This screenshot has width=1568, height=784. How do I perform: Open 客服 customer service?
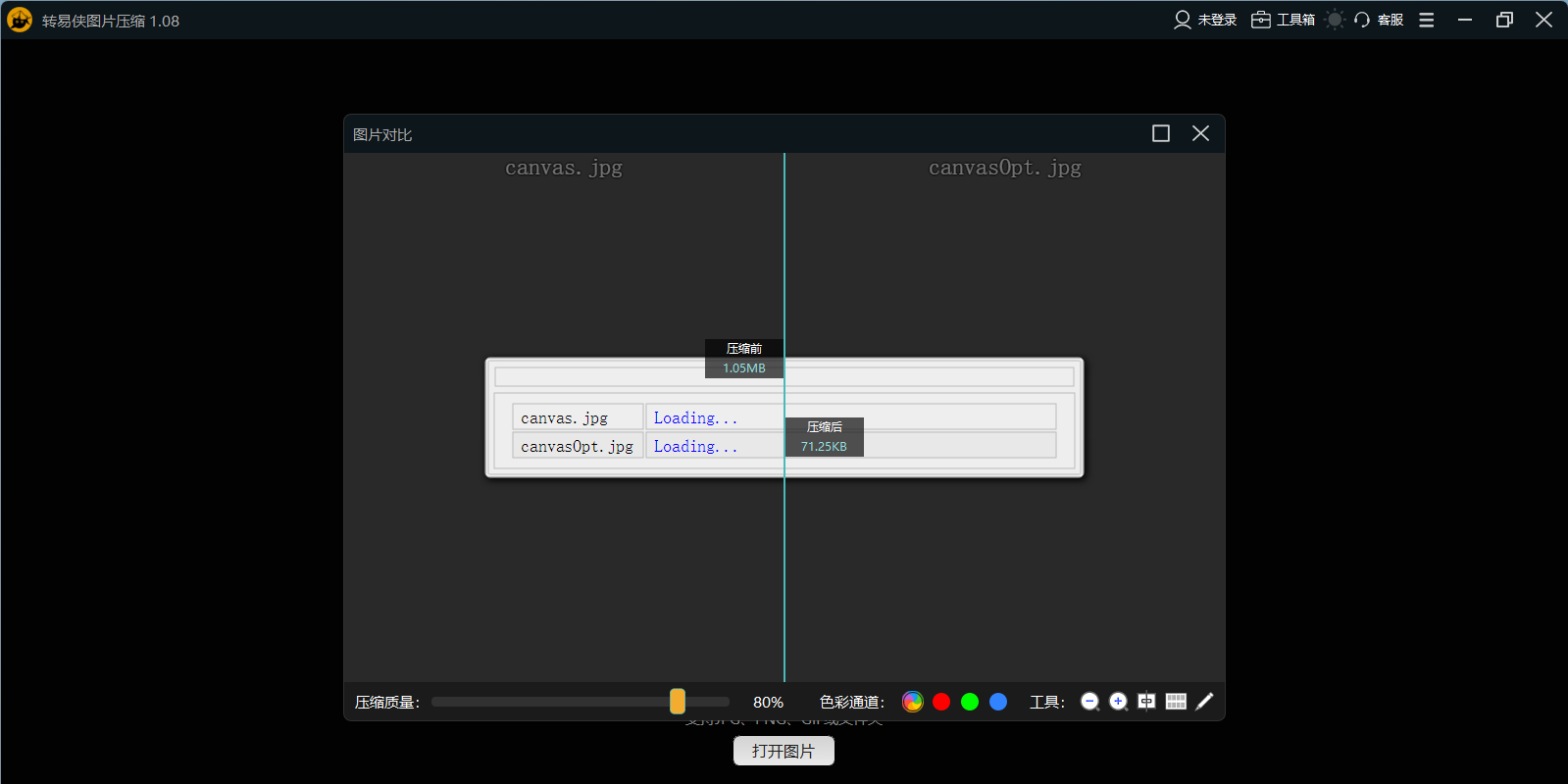coord(1379,20)
